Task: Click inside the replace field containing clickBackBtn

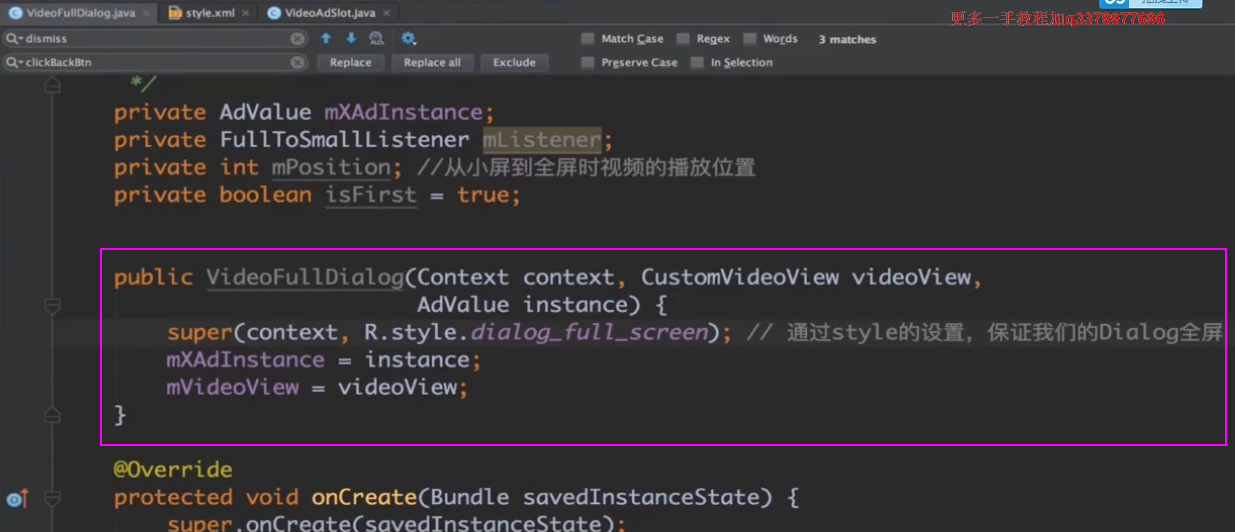Action: (155, 62)
